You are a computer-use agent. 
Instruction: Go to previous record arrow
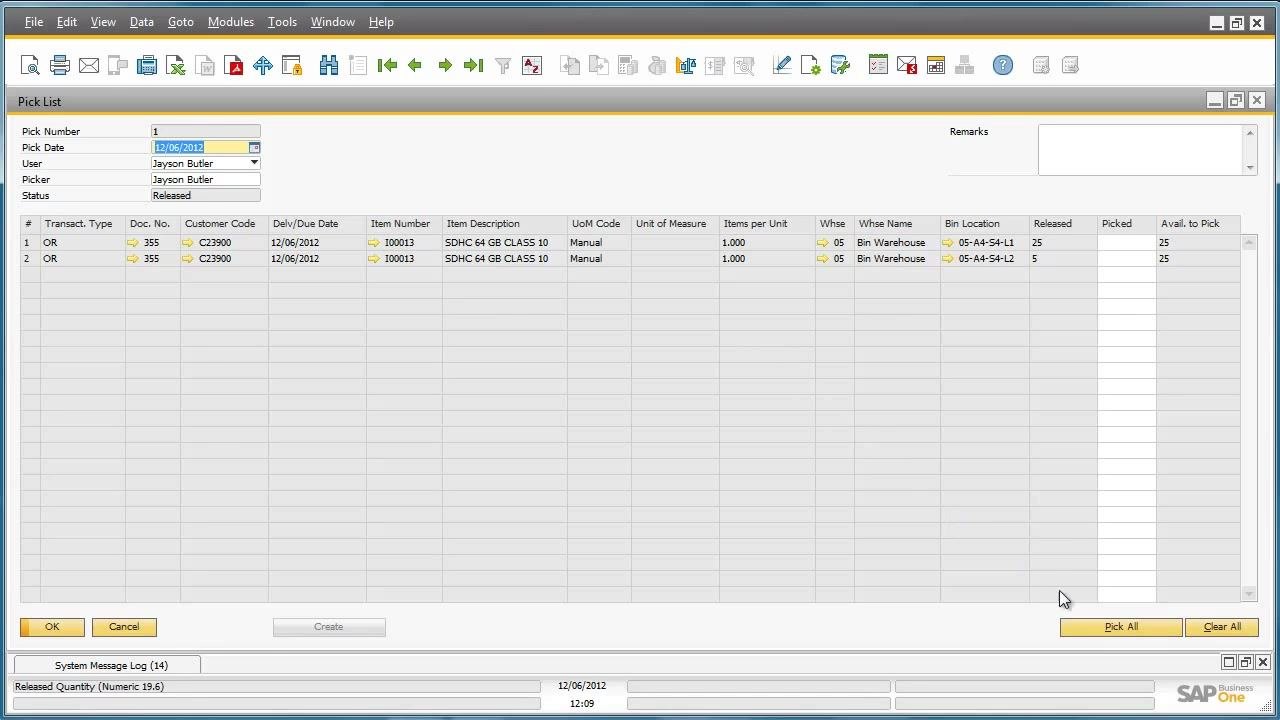(415, 66)
